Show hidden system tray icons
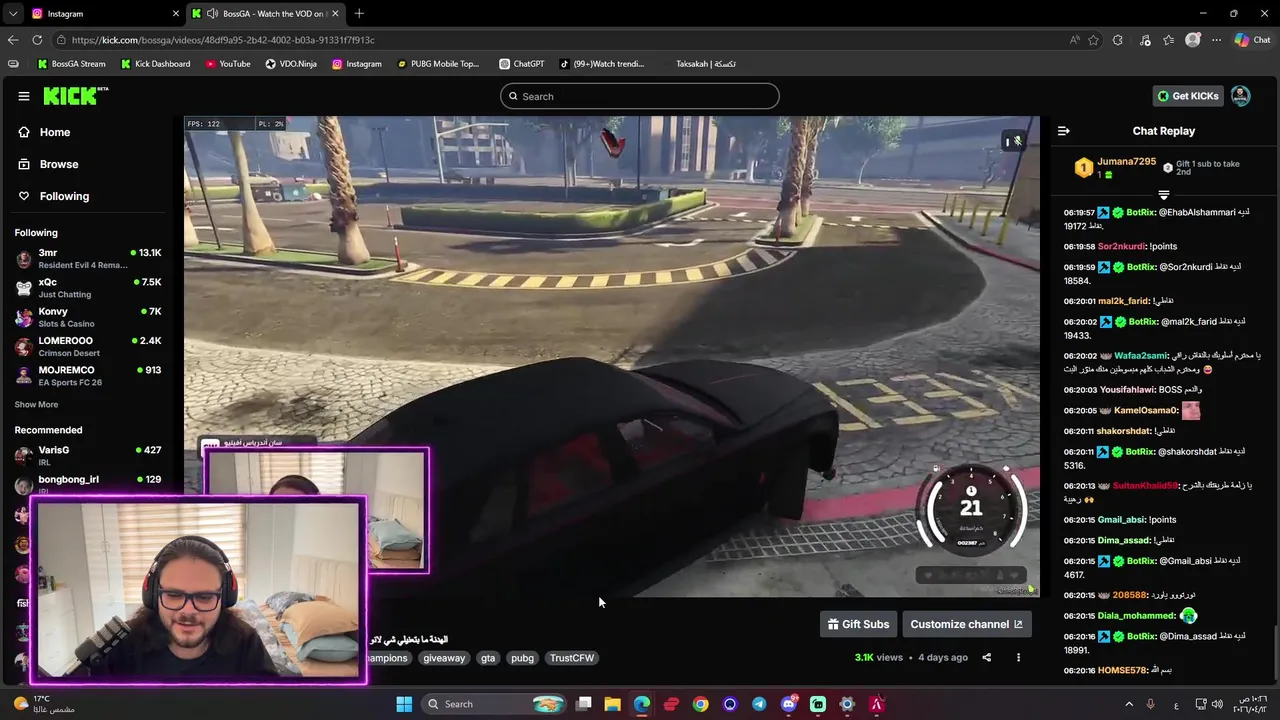1280x720 pixels. click(x=1129, y=704)
